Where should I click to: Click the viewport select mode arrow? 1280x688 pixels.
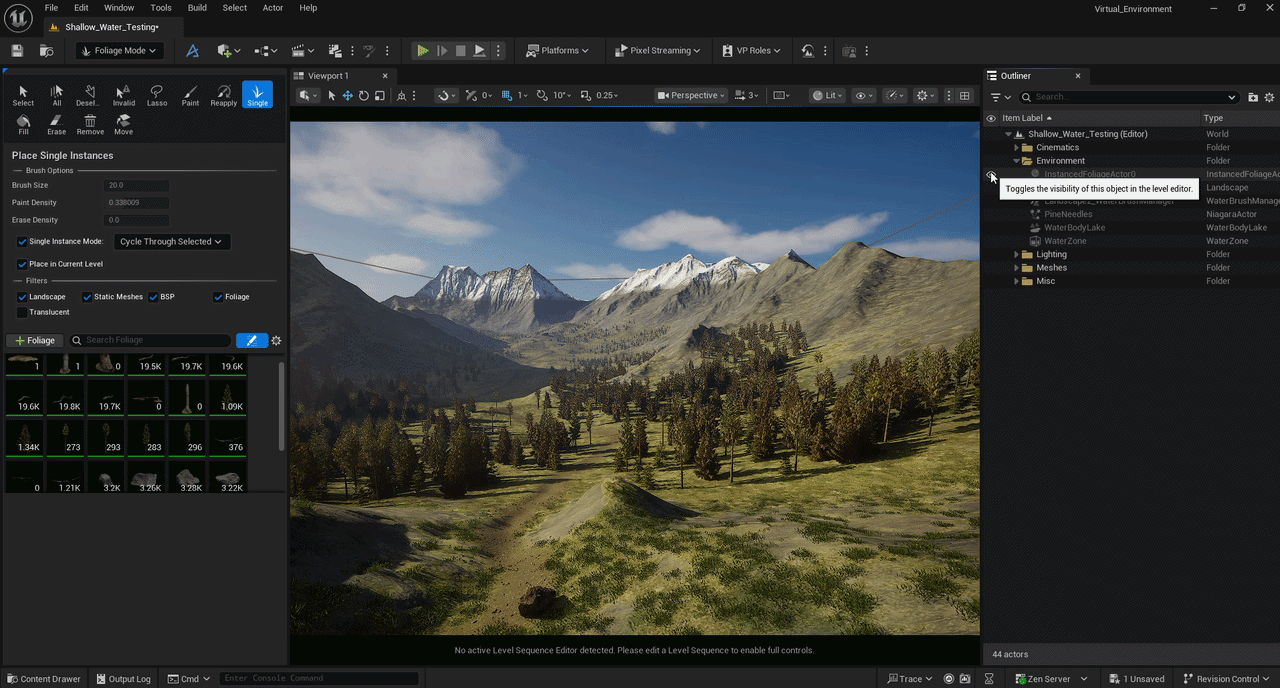[332, 96]
